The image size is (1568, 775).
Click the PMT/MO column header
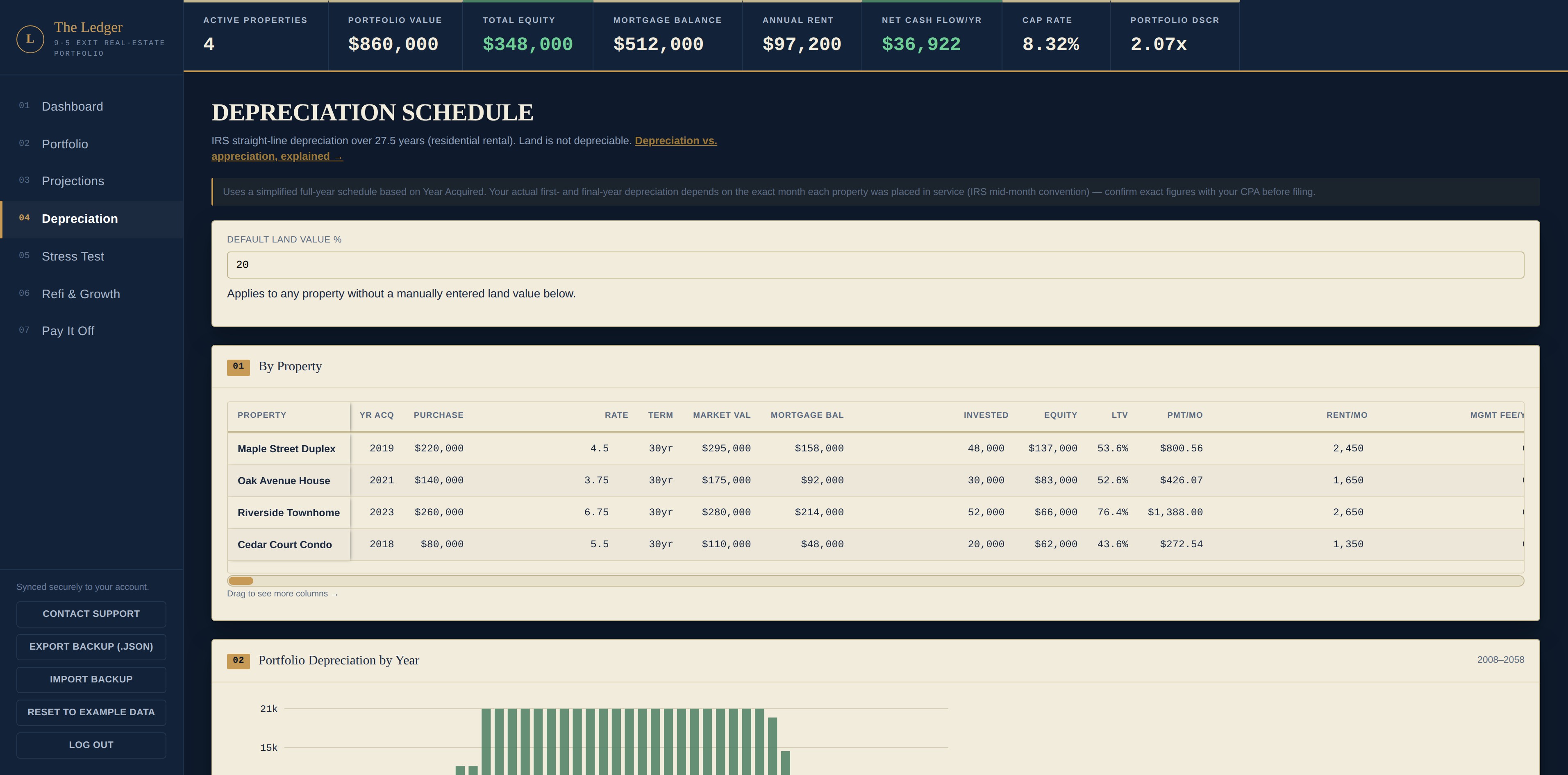1184,415
